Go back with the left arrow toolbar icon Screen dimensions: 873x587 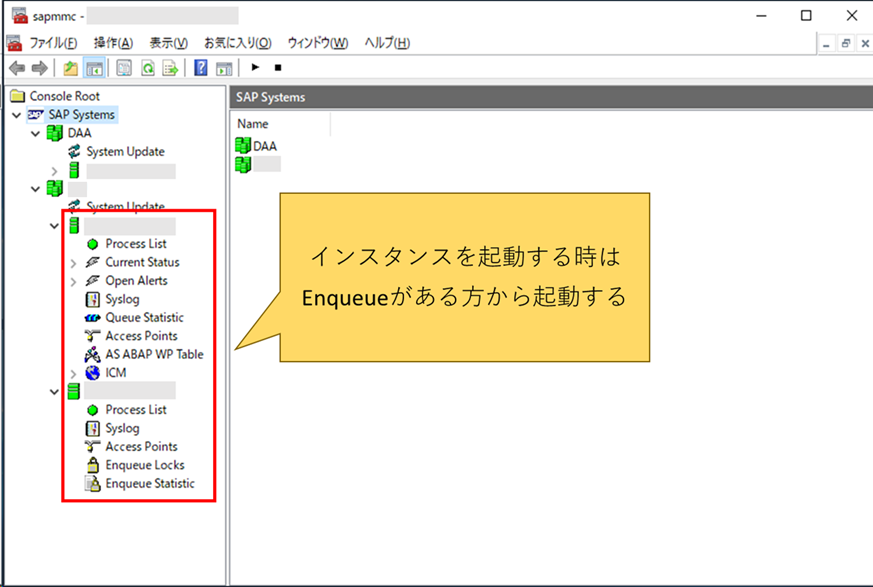17,69
